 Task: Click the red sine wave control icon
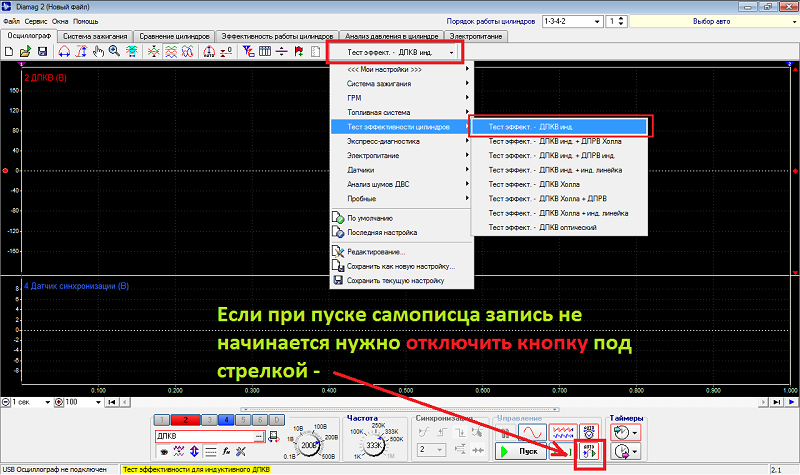[532, 433]
